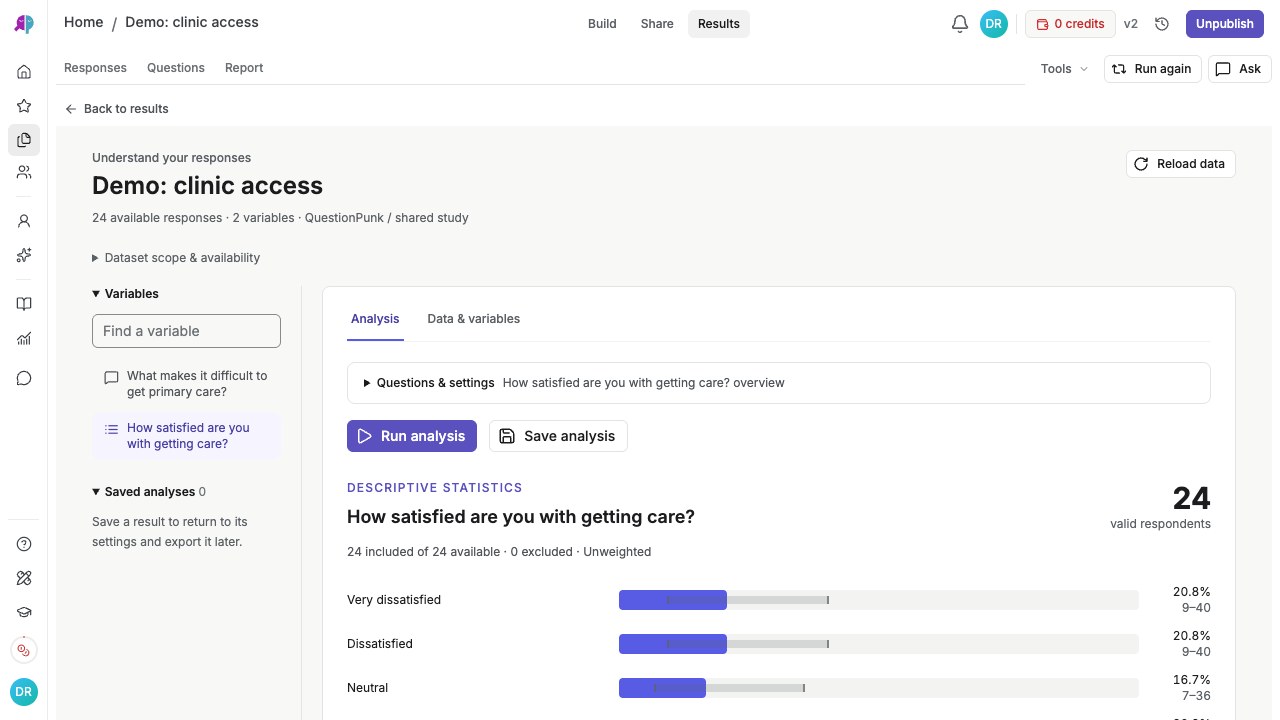Open the DR avatar at the sidebar bottom

click(24, 692)
